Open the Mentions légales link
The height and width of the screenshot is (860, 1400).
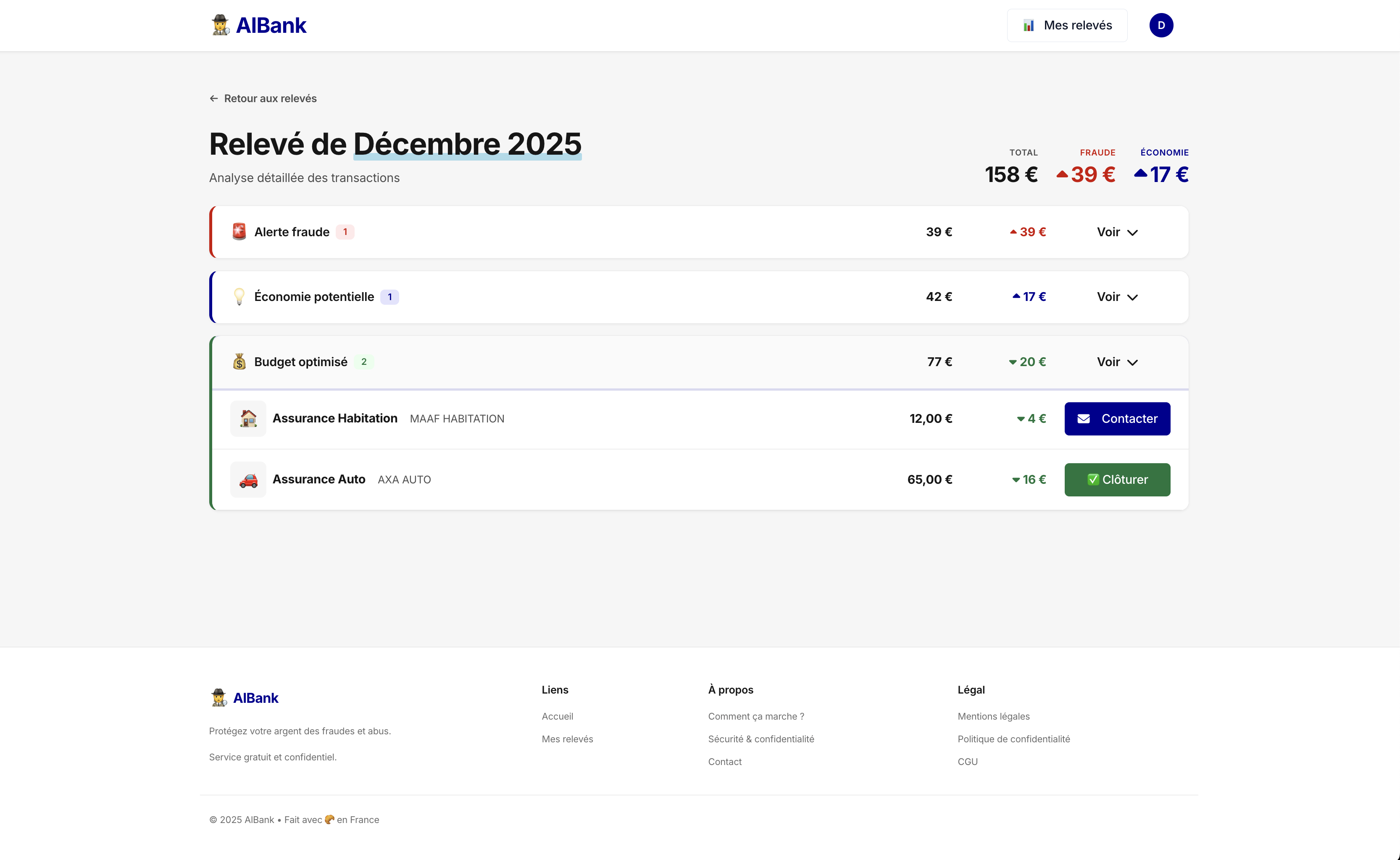coord(993,716)
